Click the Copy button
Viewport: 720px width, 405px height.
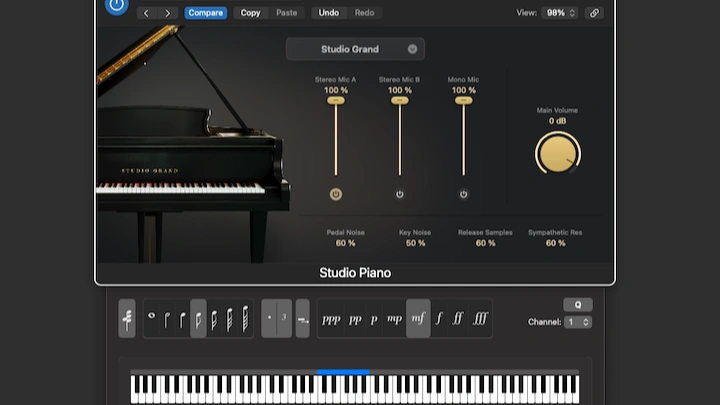click(x=250, y=13)
